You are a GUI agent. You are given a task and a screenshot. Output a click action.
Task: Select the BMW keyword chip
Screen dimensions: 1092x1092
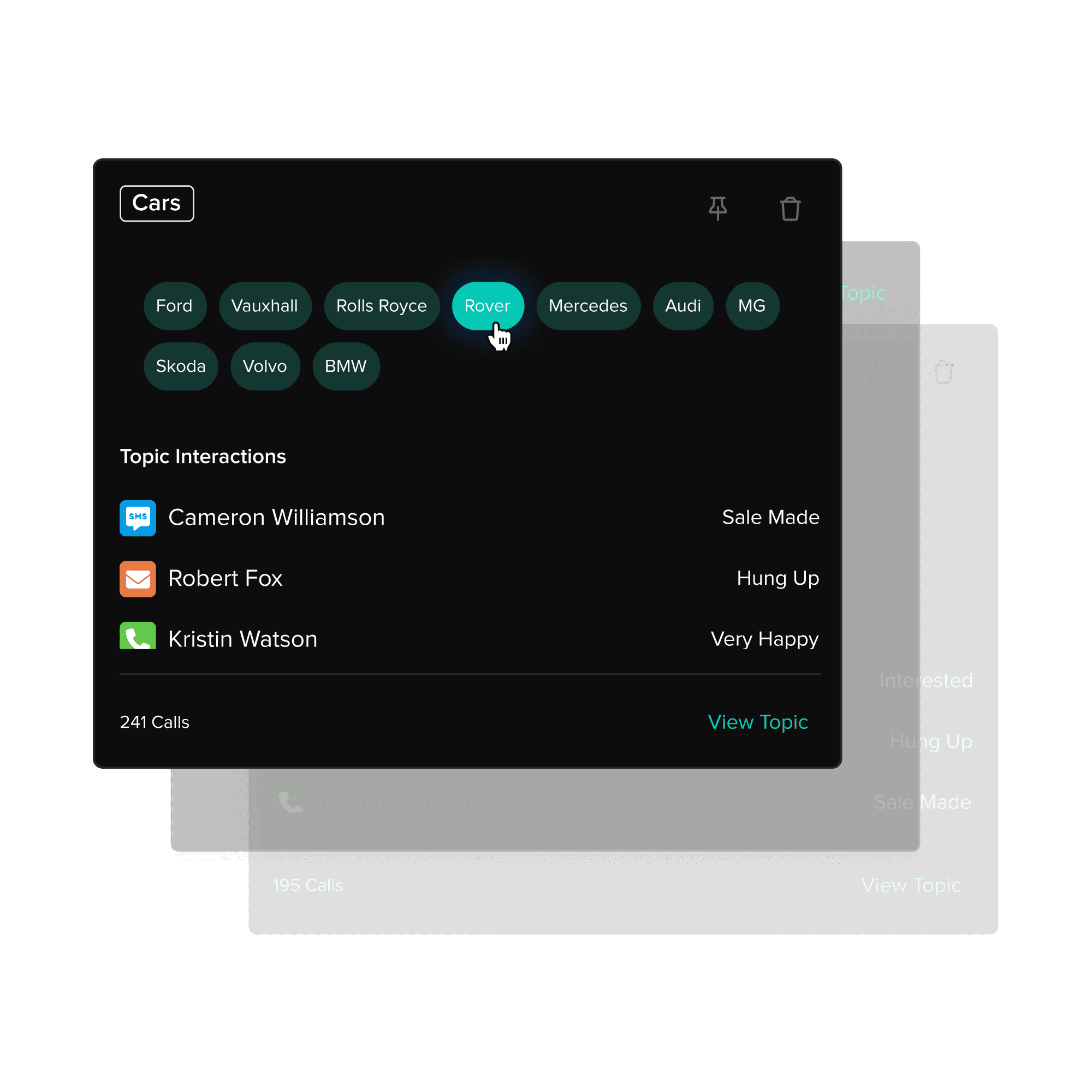point(346,366)
